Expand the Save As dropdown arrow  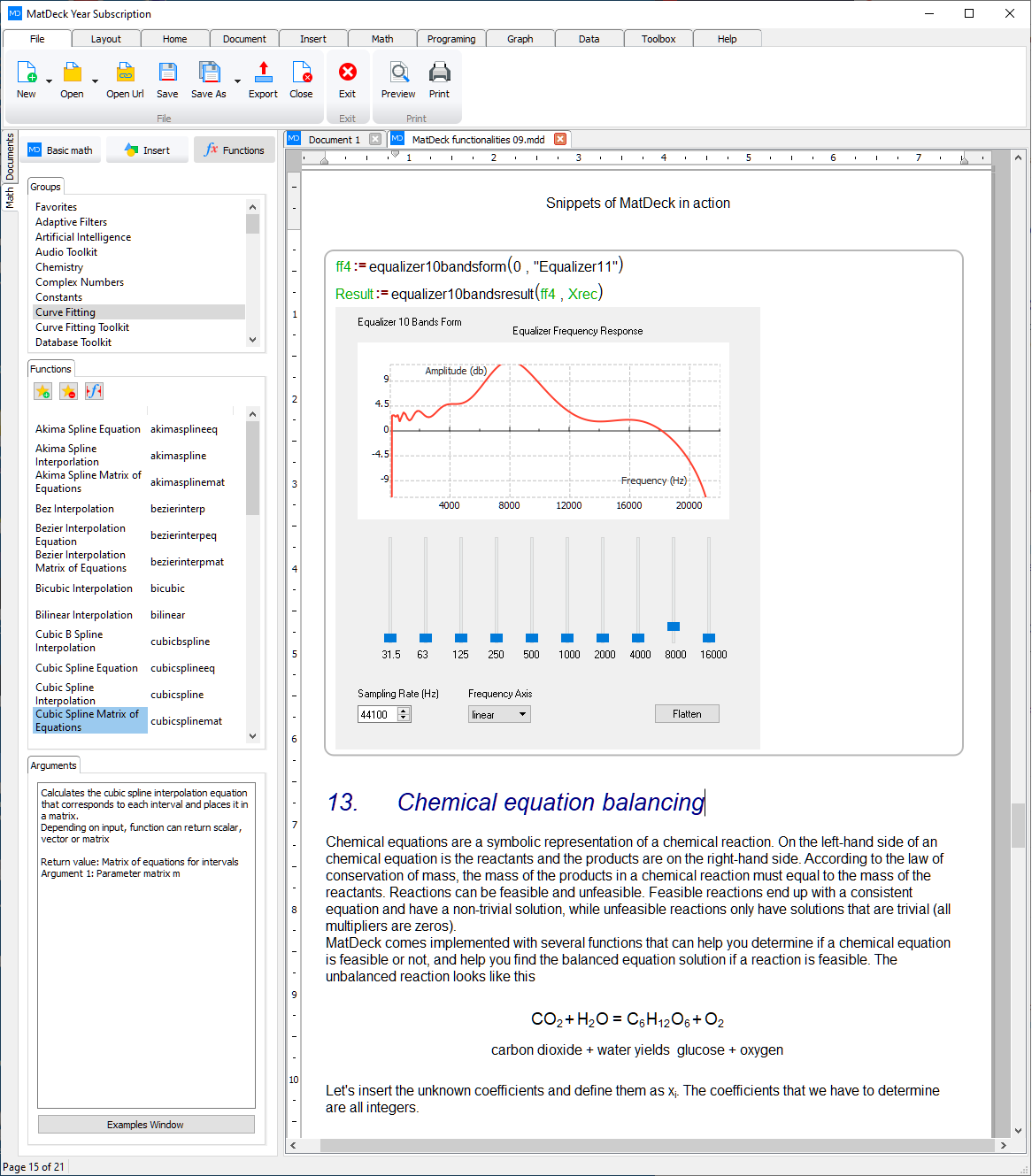pyautogui.click(x=237, y=81)
